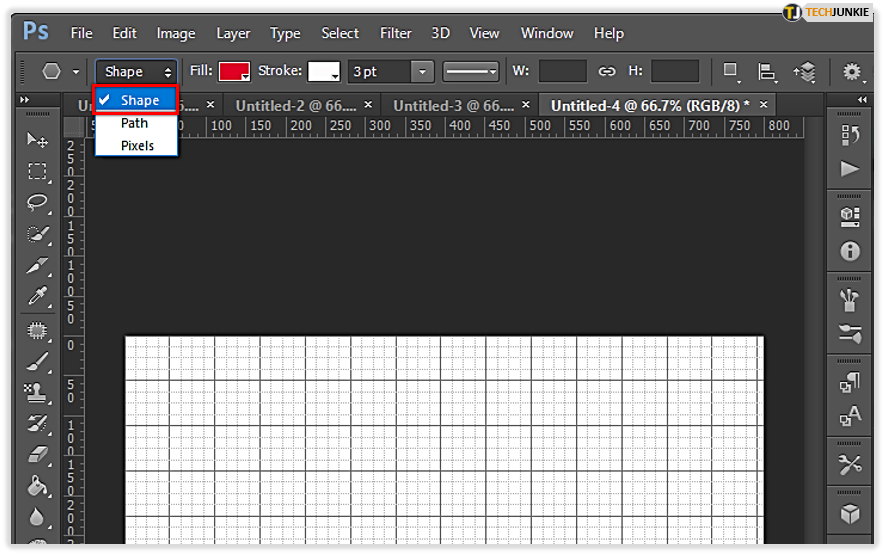
Task: Open the stroke width dropdown arrow
Action: pyautogui.click(x=422, y=72)
